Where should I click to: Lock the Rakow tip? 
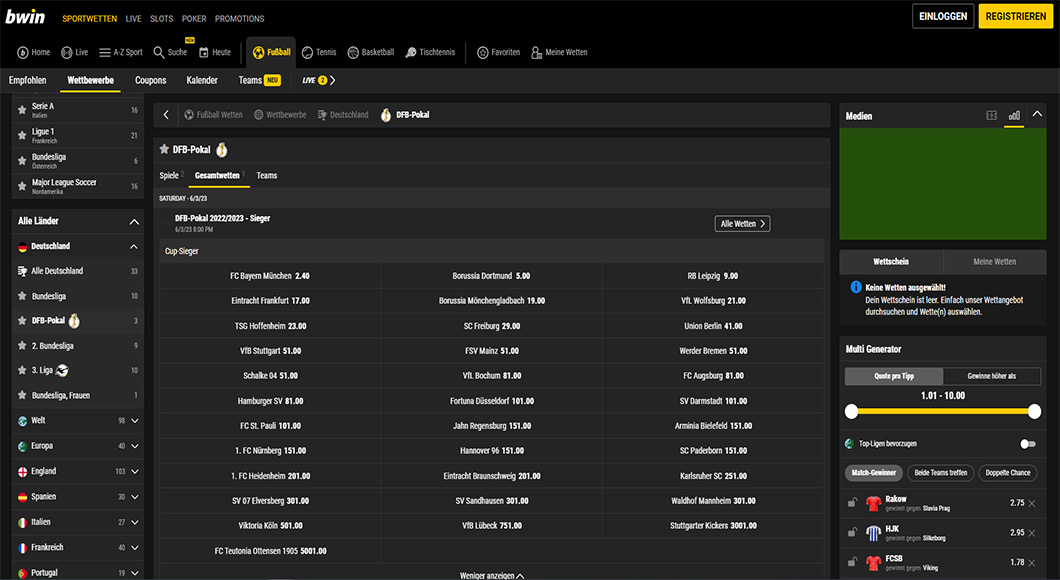(x=852, y=502)
